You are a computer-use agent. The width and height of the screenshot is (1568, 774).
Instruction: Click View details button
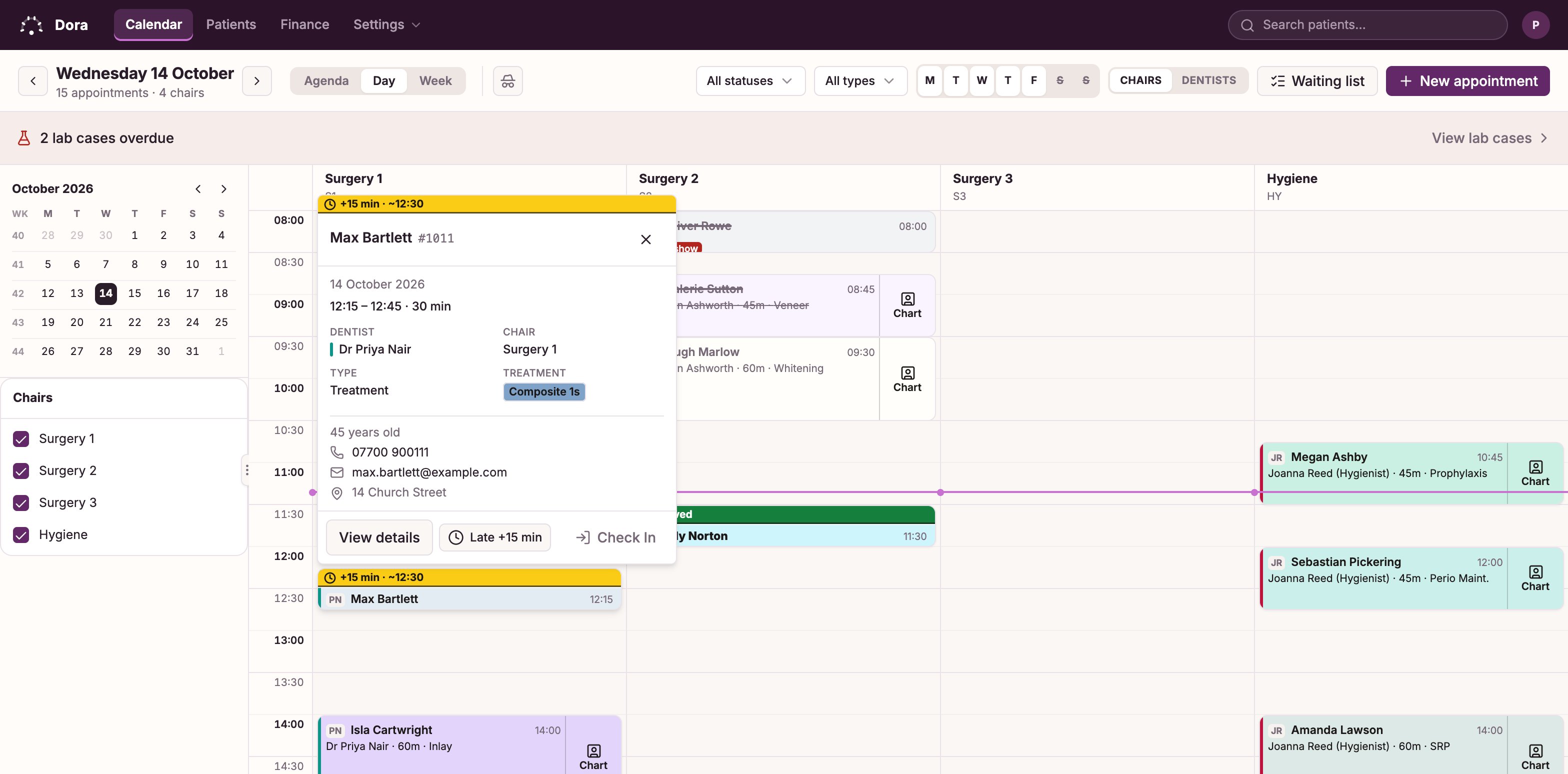tap(379, 537)
